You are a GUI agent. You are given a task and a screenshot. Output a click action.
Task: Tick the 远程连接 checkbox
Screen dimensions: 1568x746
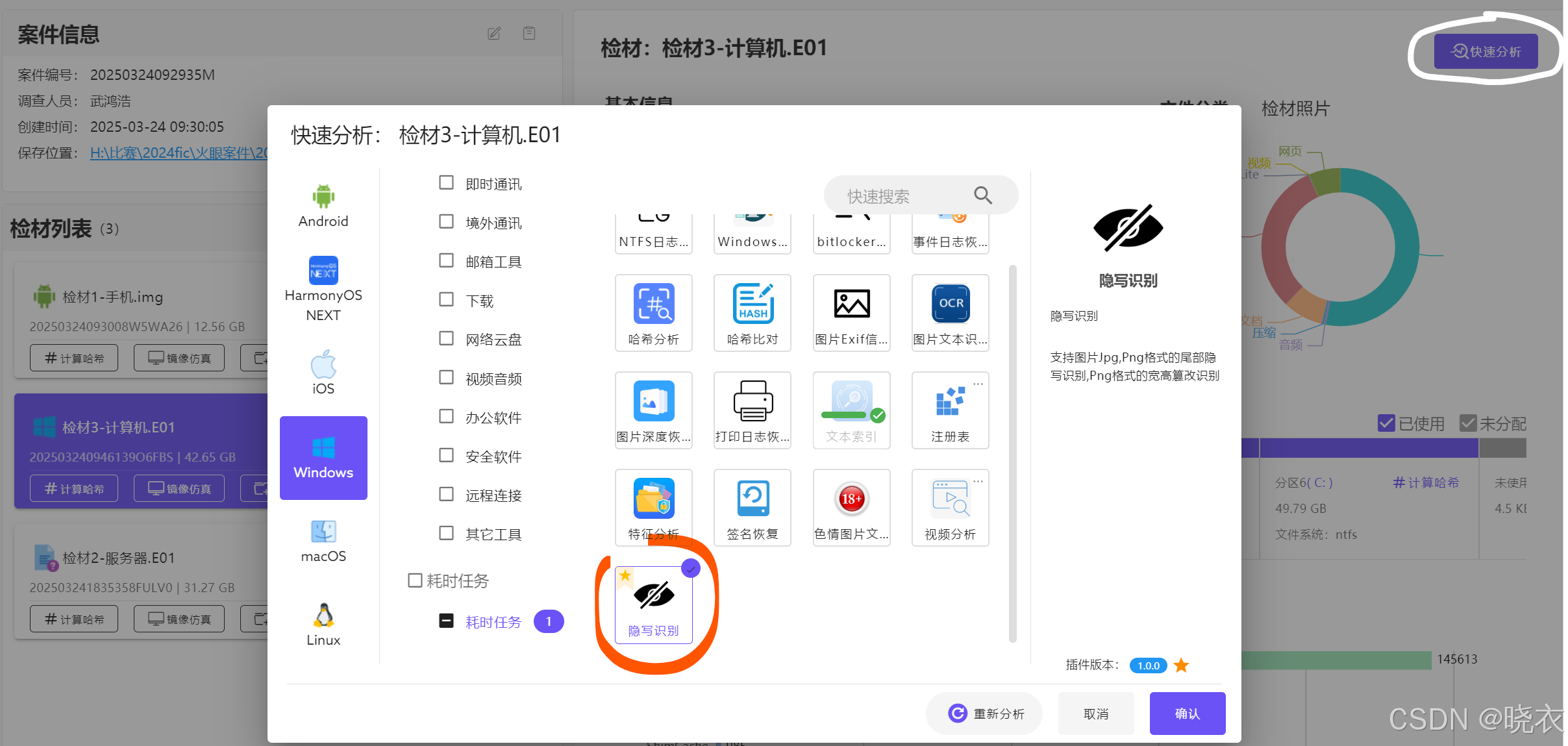click(446, 494)
